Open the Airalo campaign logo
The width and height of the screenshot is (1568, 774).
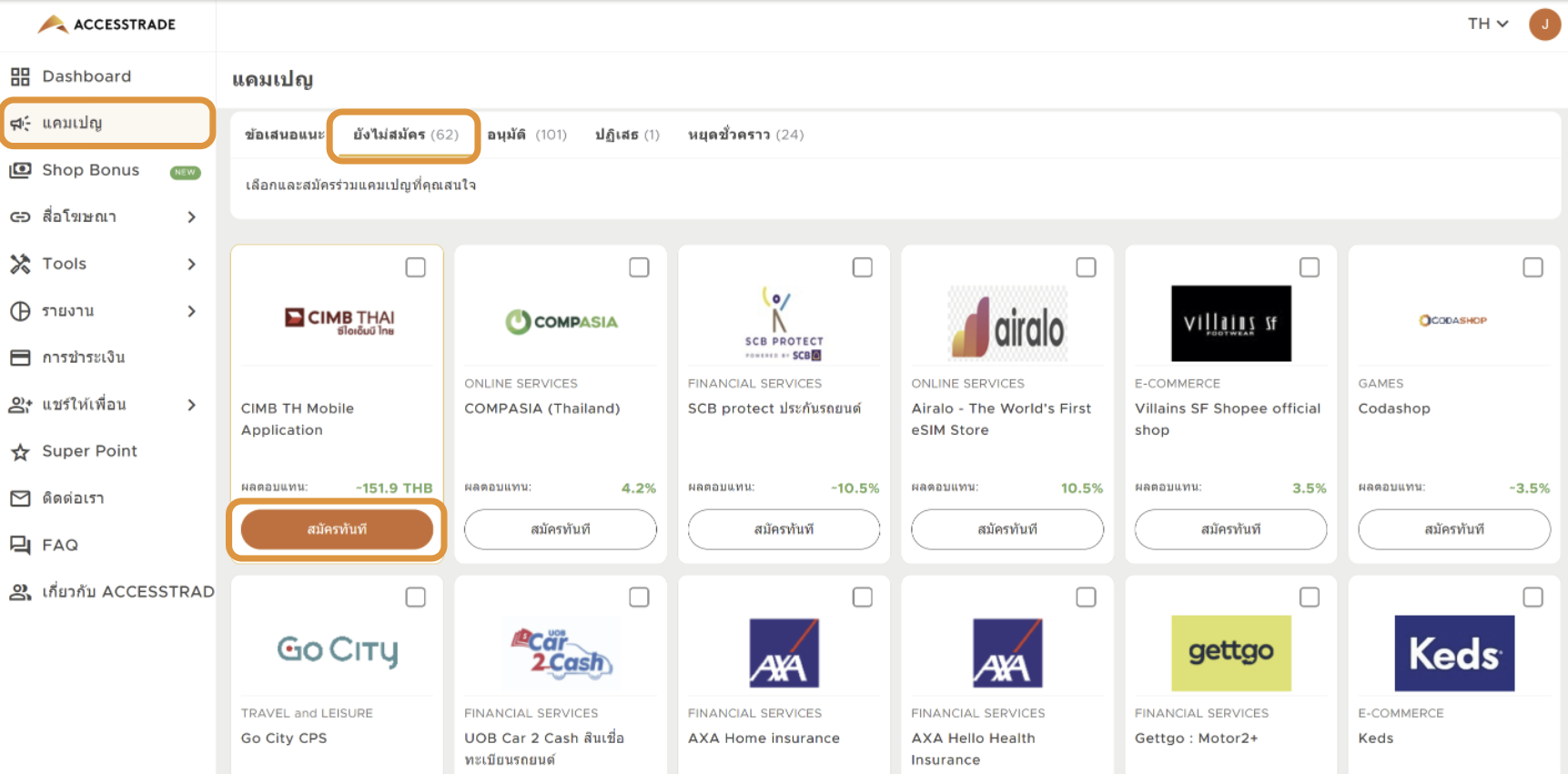[1007, 323]
